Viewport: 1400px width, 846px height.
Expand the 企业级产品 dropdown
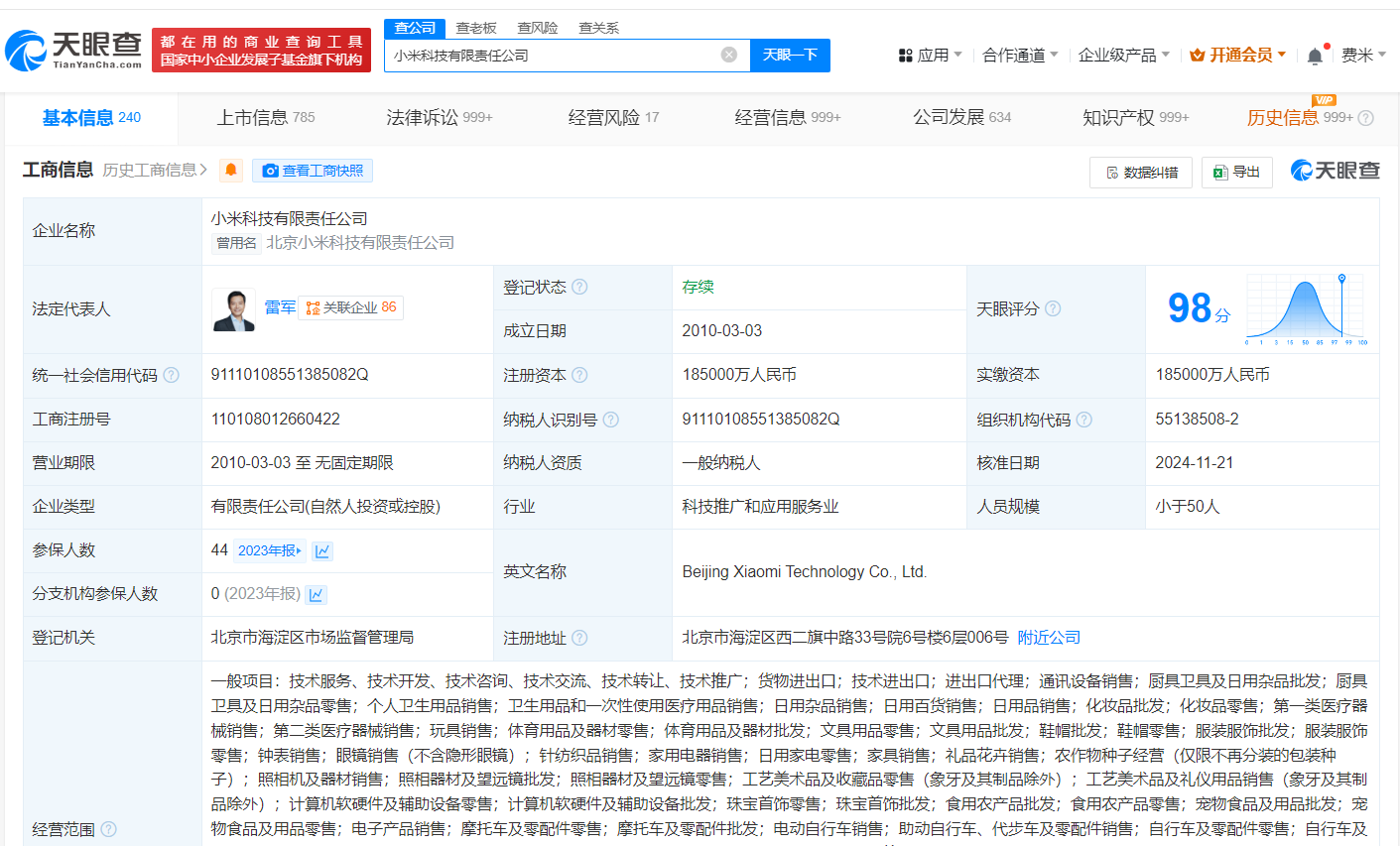click(1123, 56)
